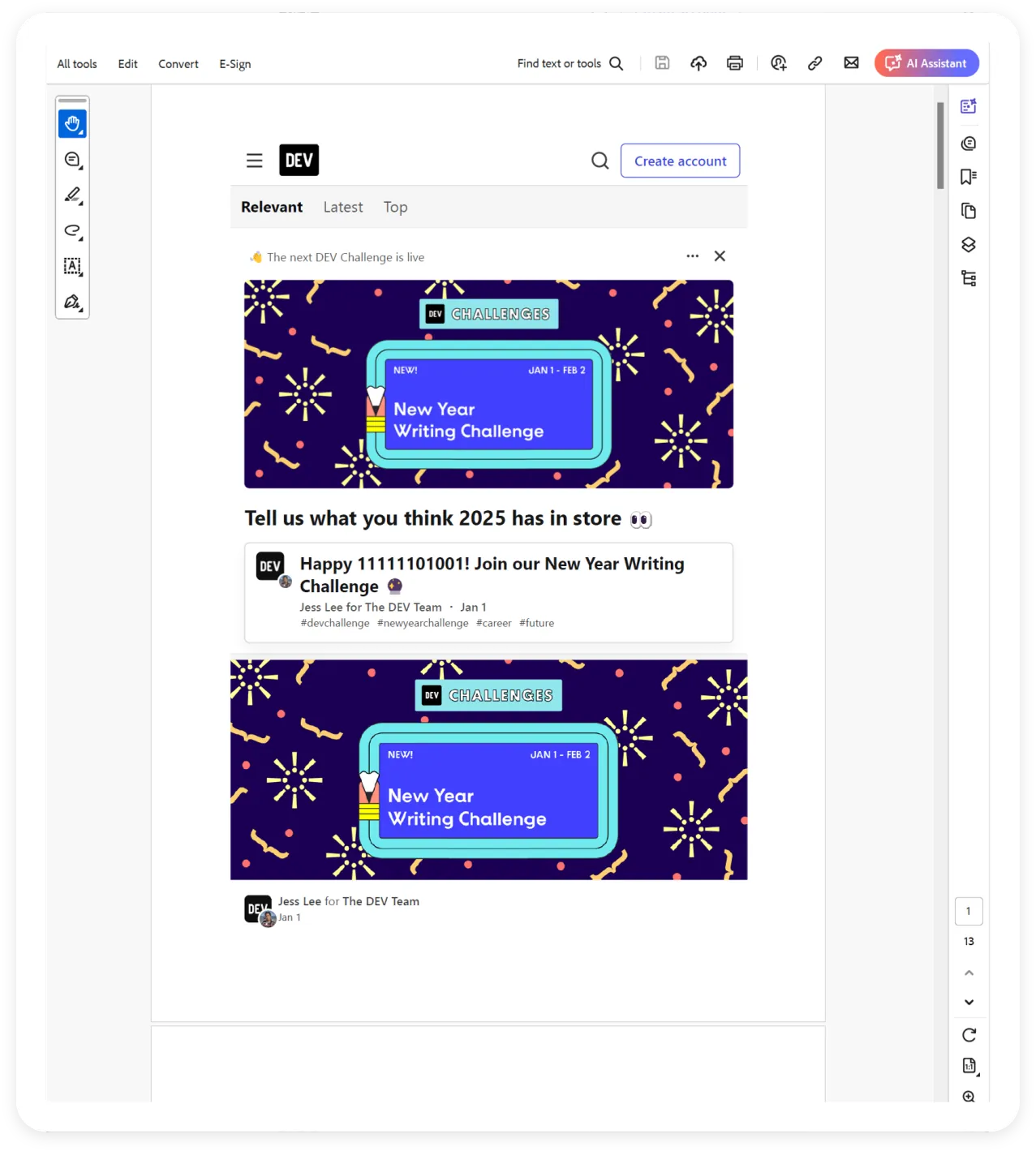Go to the next page chevron
Screen dimensions: 1036x1151
pos(969,1003)
